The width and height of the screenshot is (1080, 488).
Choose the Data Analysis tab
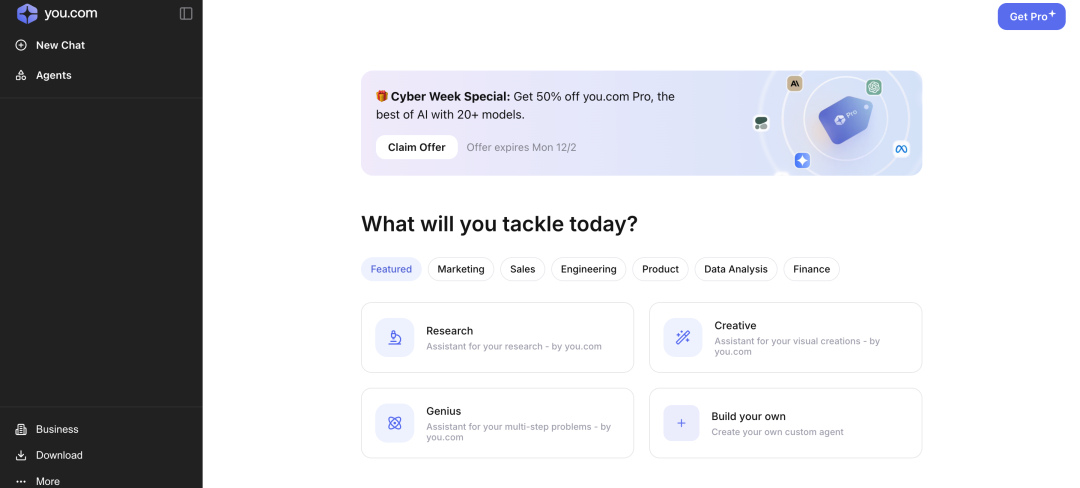tap(735, 269)
